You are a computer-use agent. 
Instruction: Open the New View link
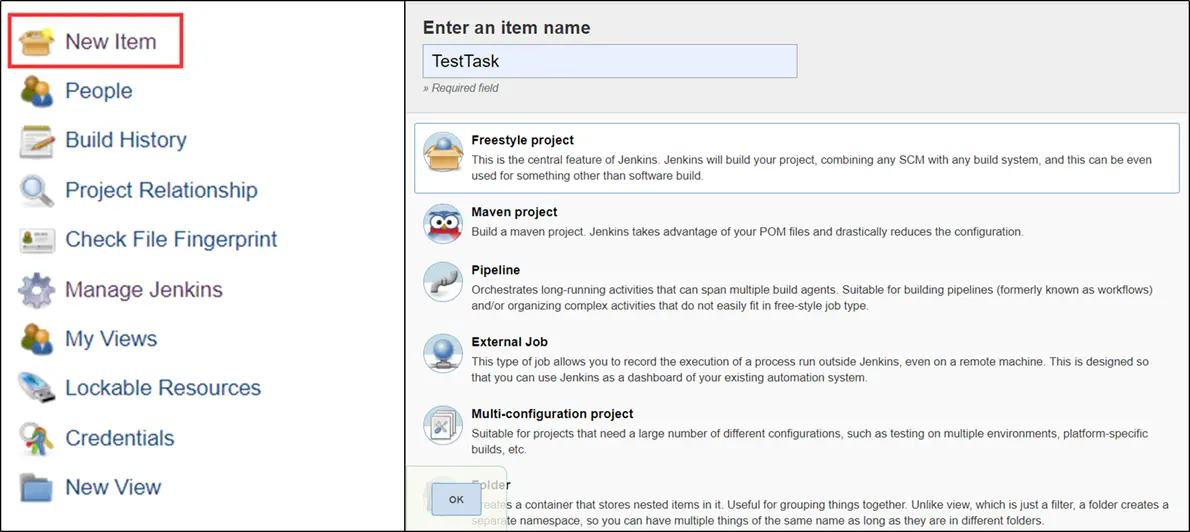pos(113,488)
